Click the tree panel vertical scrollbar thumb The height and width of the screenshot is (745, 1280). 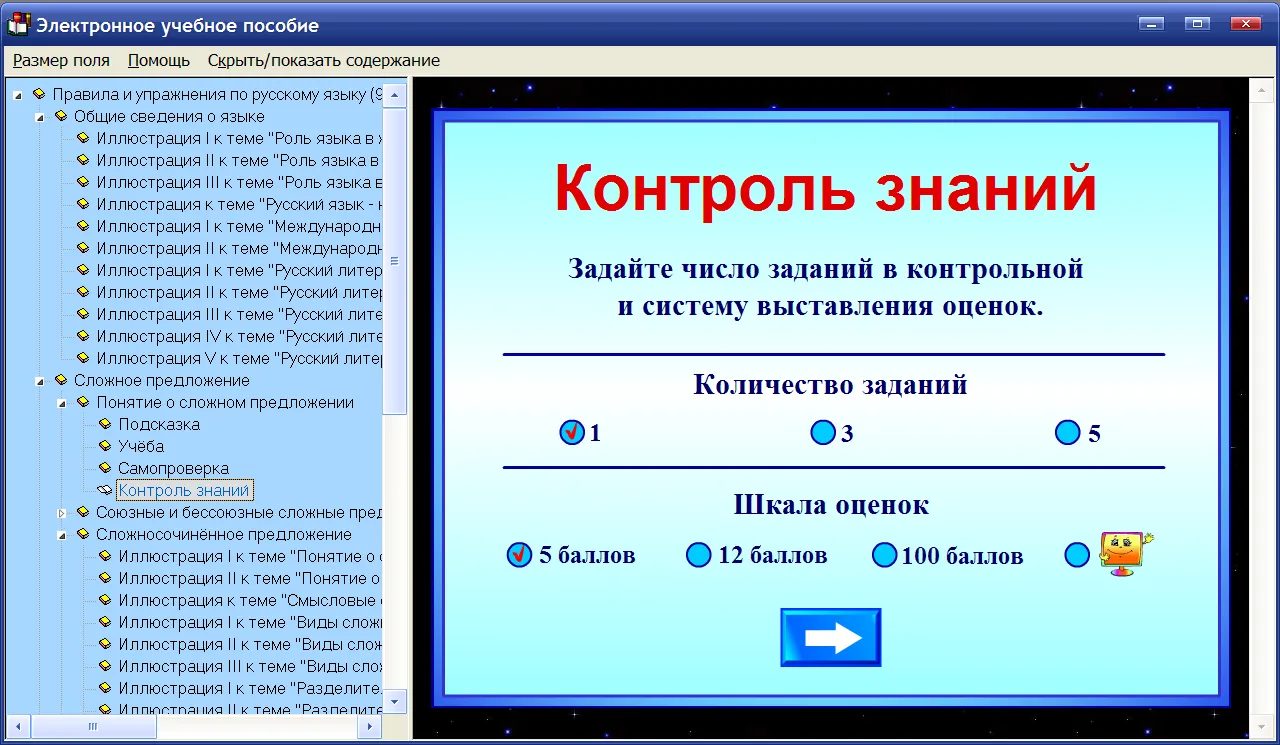395,262
